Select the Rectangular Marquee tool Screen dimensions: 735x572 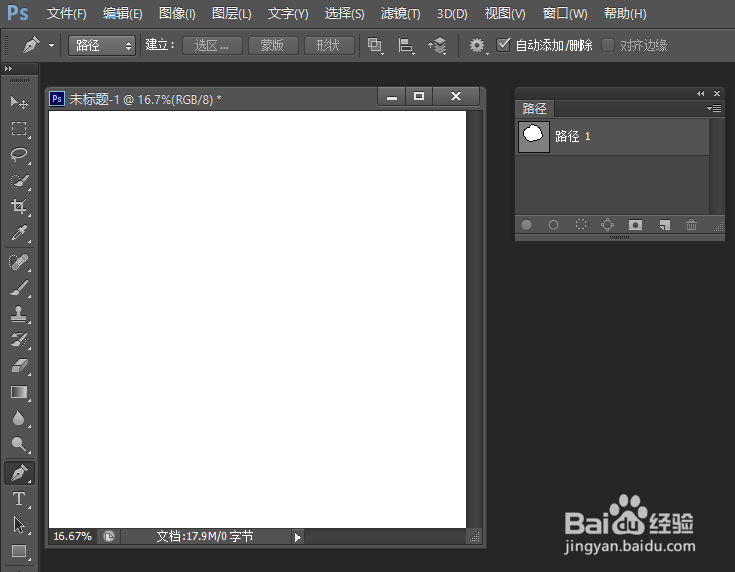pos(19,128)
